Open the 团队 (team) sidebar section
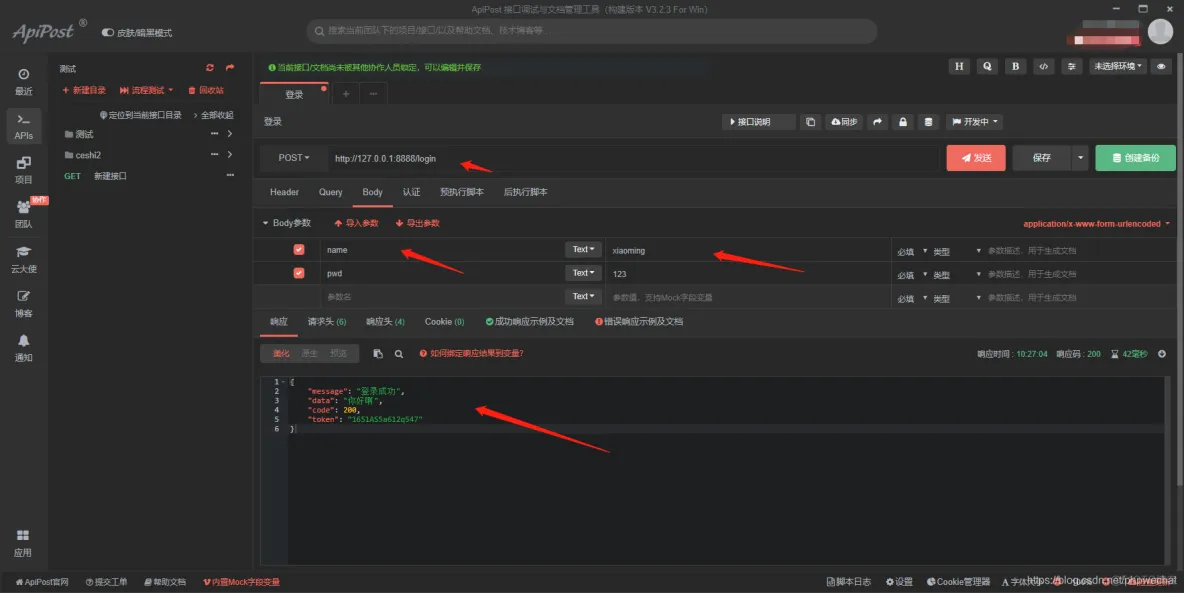This screenshot has width=1184, height=593. (23, 215)
